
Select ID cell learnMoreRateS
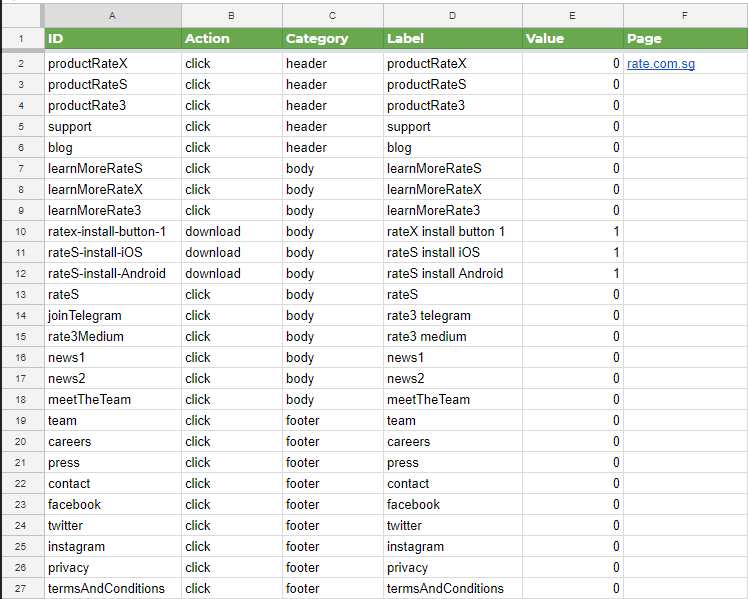point(113,168)
